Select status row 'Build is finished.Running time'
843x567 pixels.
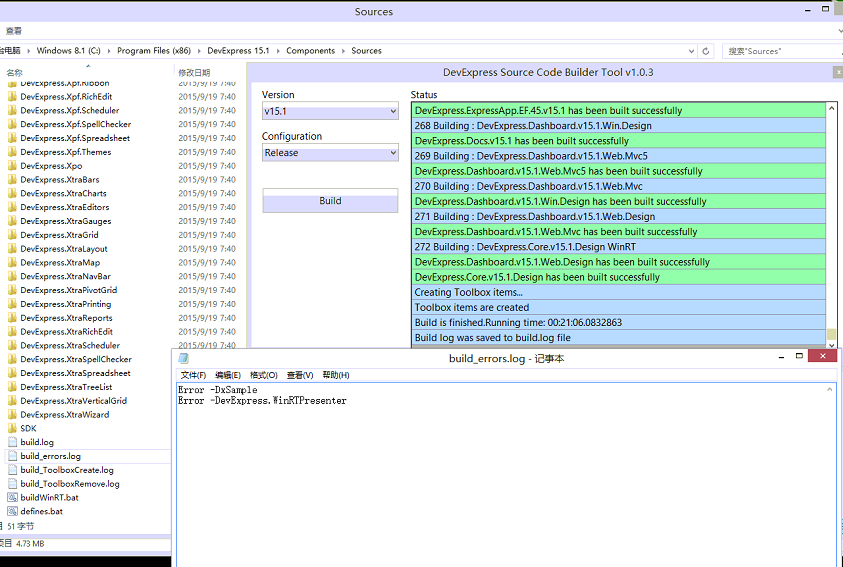click(x=618, y=322)
